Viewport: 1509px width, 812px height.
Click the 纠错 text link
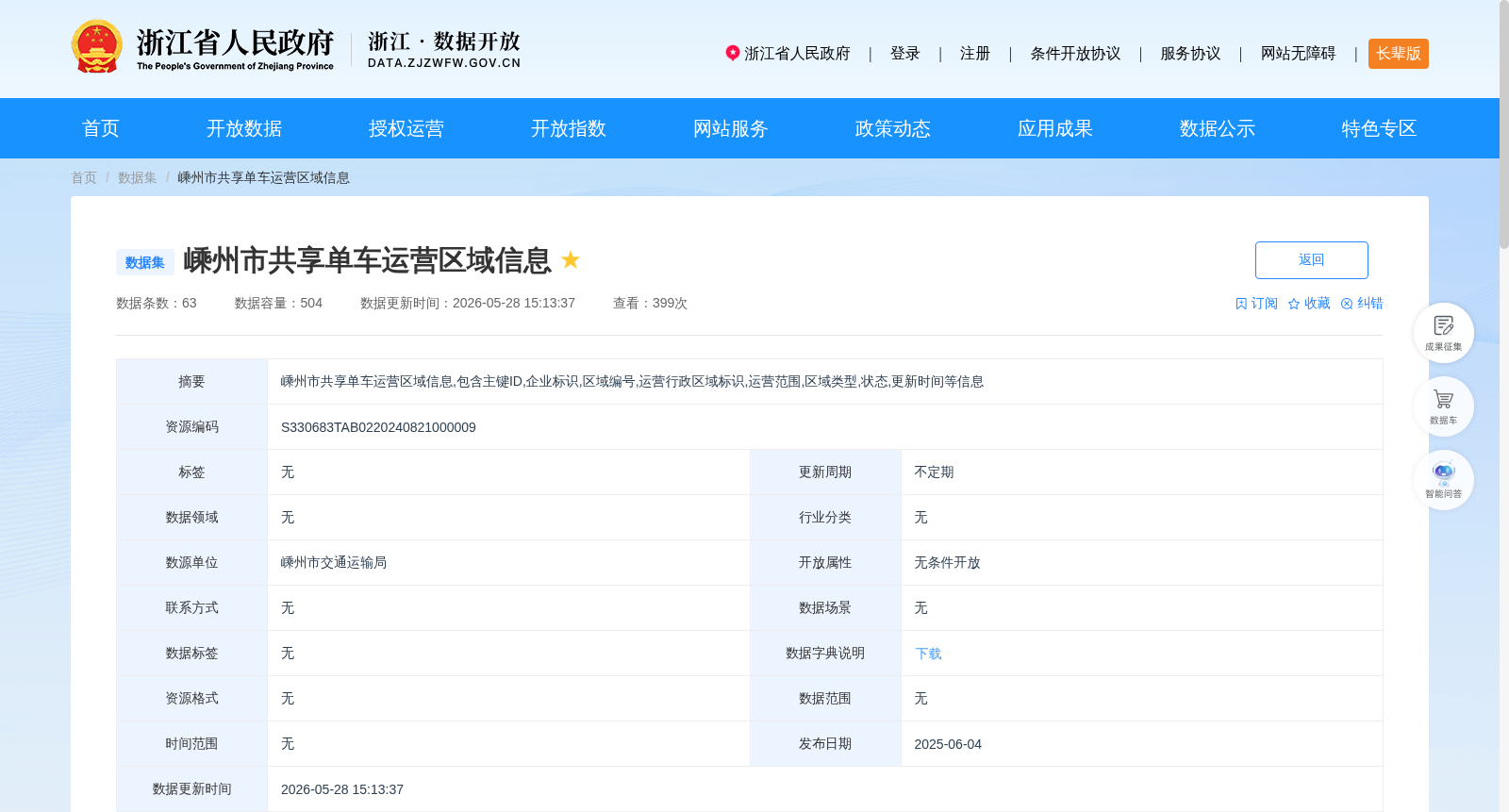[x=1369, y=304]
